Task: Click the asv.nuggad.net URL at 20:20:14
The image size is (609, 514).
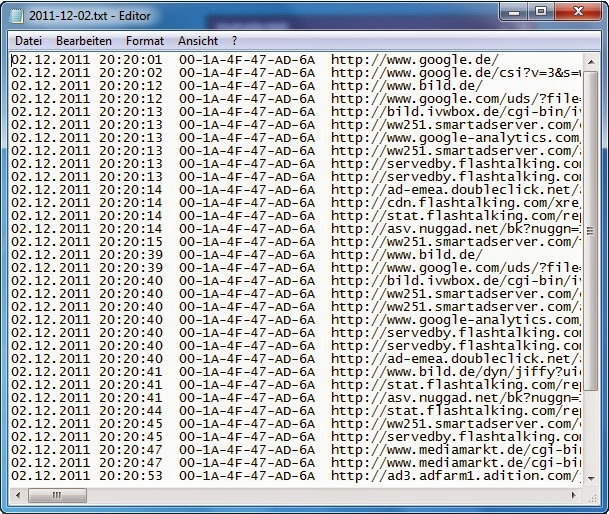Action: coord(456,229)
